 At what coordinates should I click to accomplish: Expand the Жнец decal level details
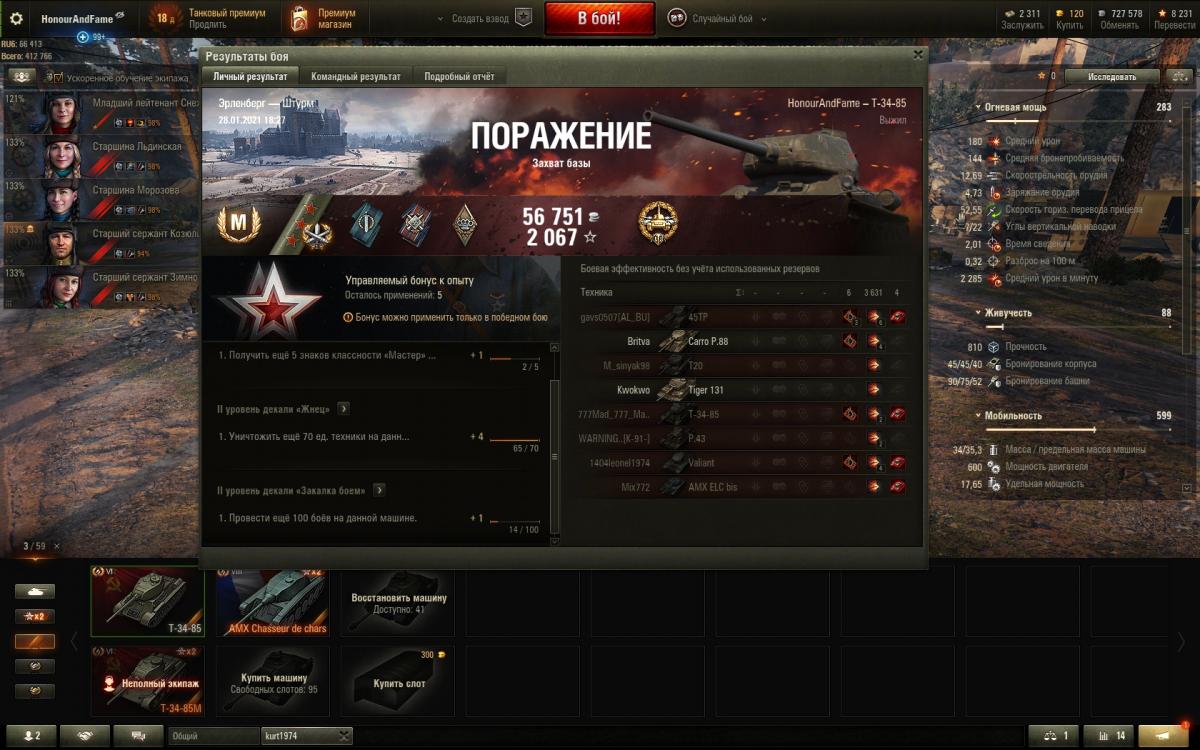tap(343, 408)
